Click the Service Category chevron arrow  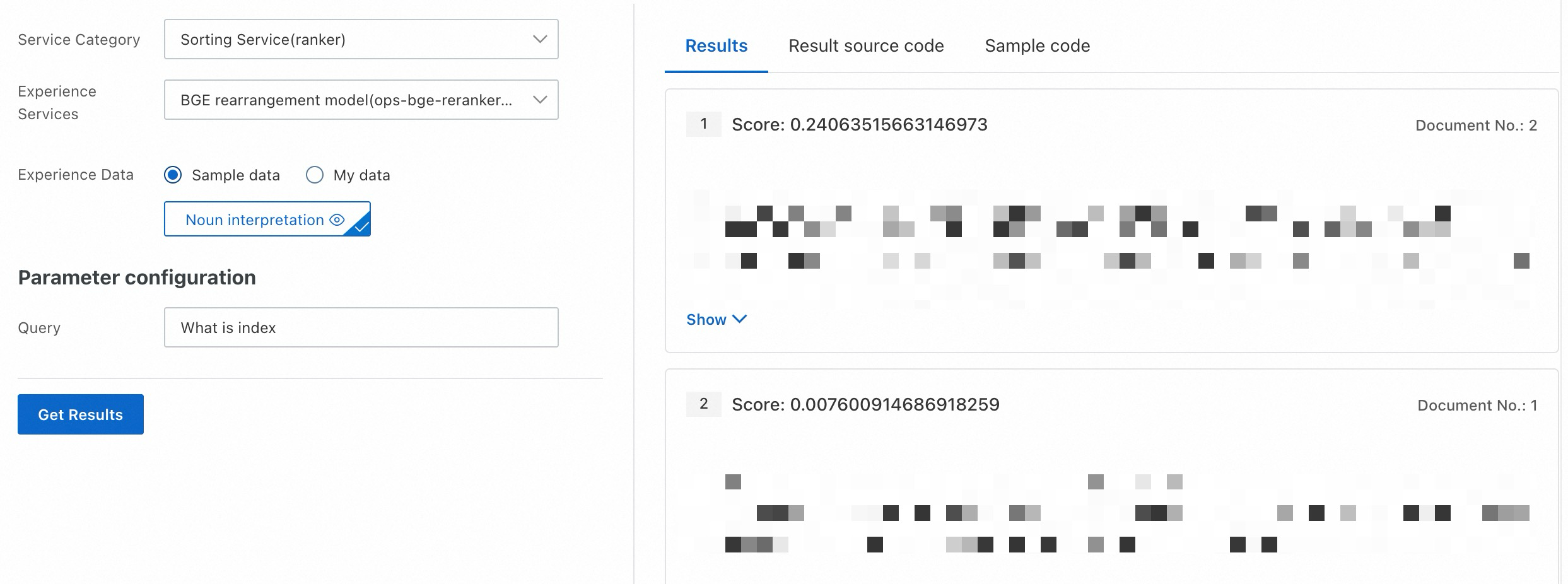point(539,39)
